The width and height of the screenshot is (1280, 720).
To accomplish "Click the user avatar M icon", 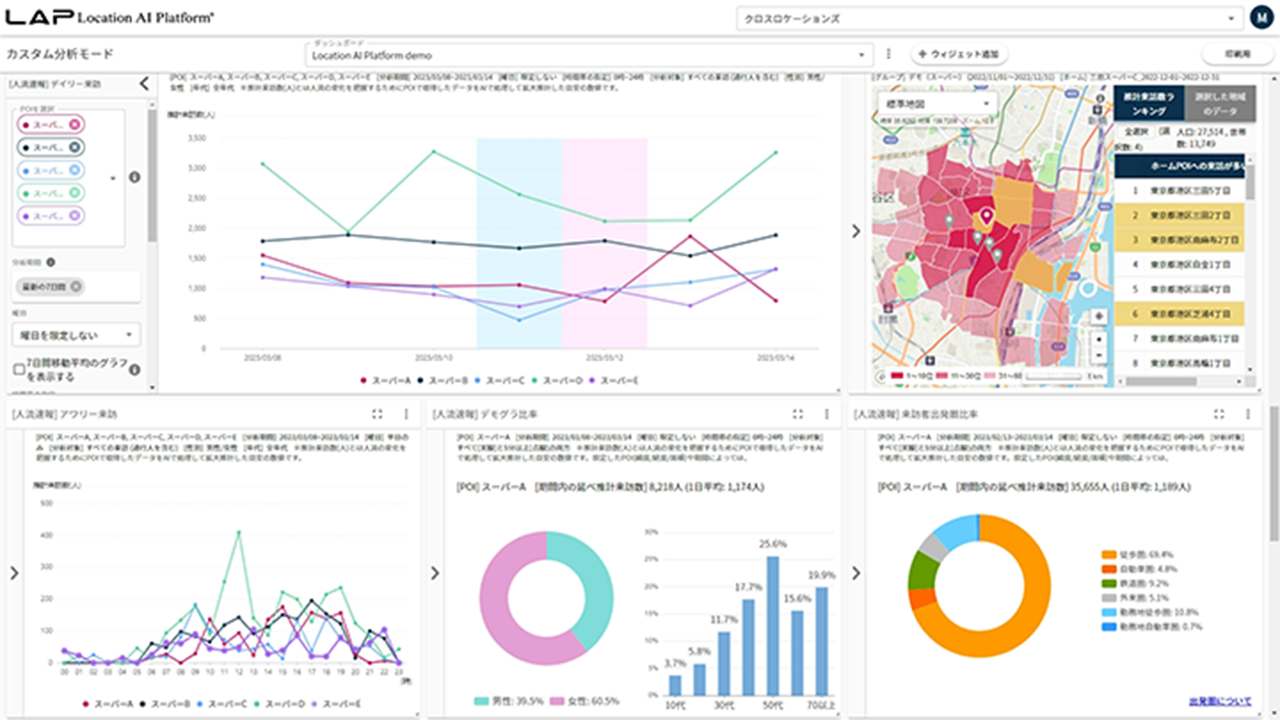I will 1261,18.
